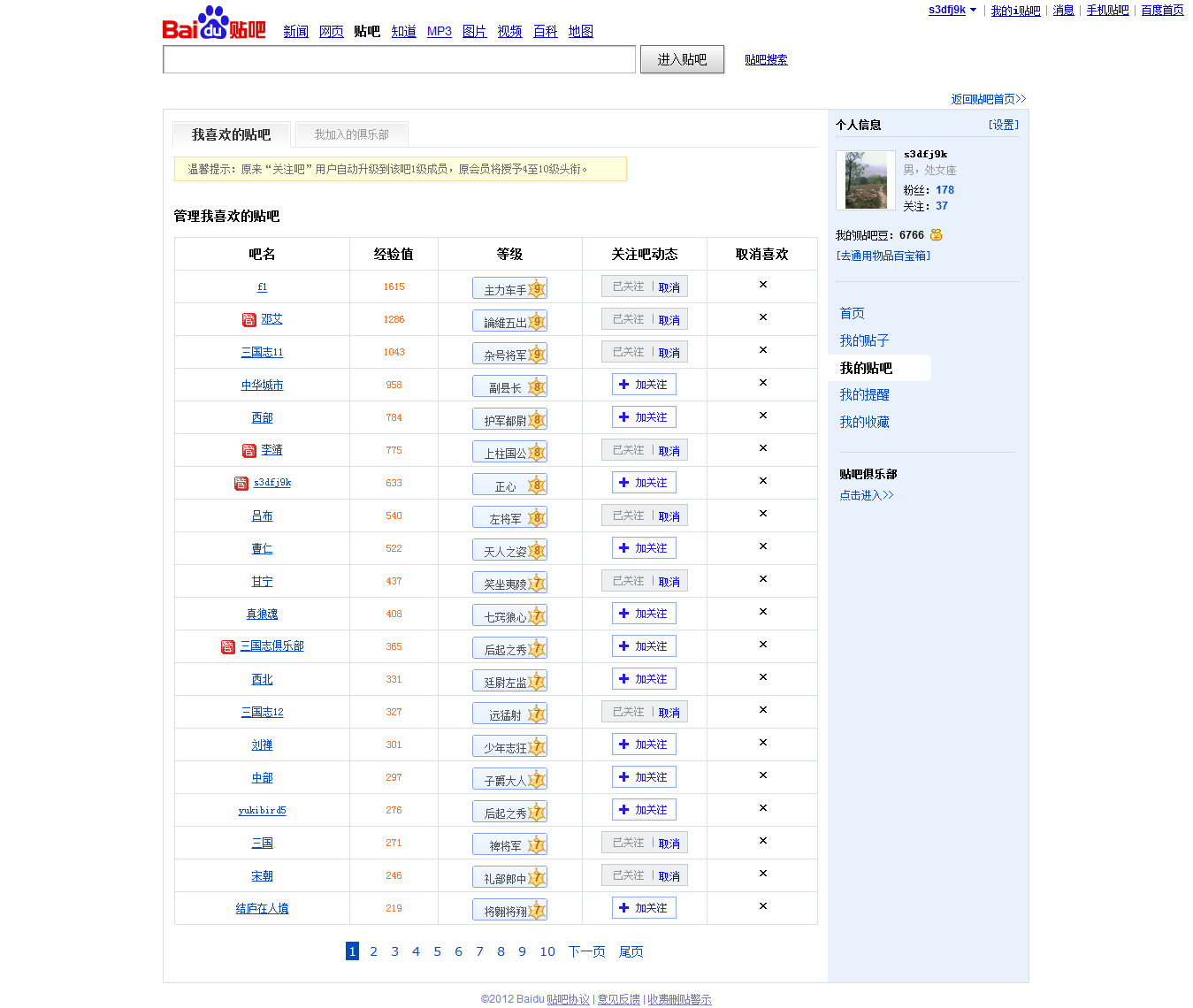Click 返回贴吧首页 link
Screen dimensions: 1193x1008
click(989, 99)
